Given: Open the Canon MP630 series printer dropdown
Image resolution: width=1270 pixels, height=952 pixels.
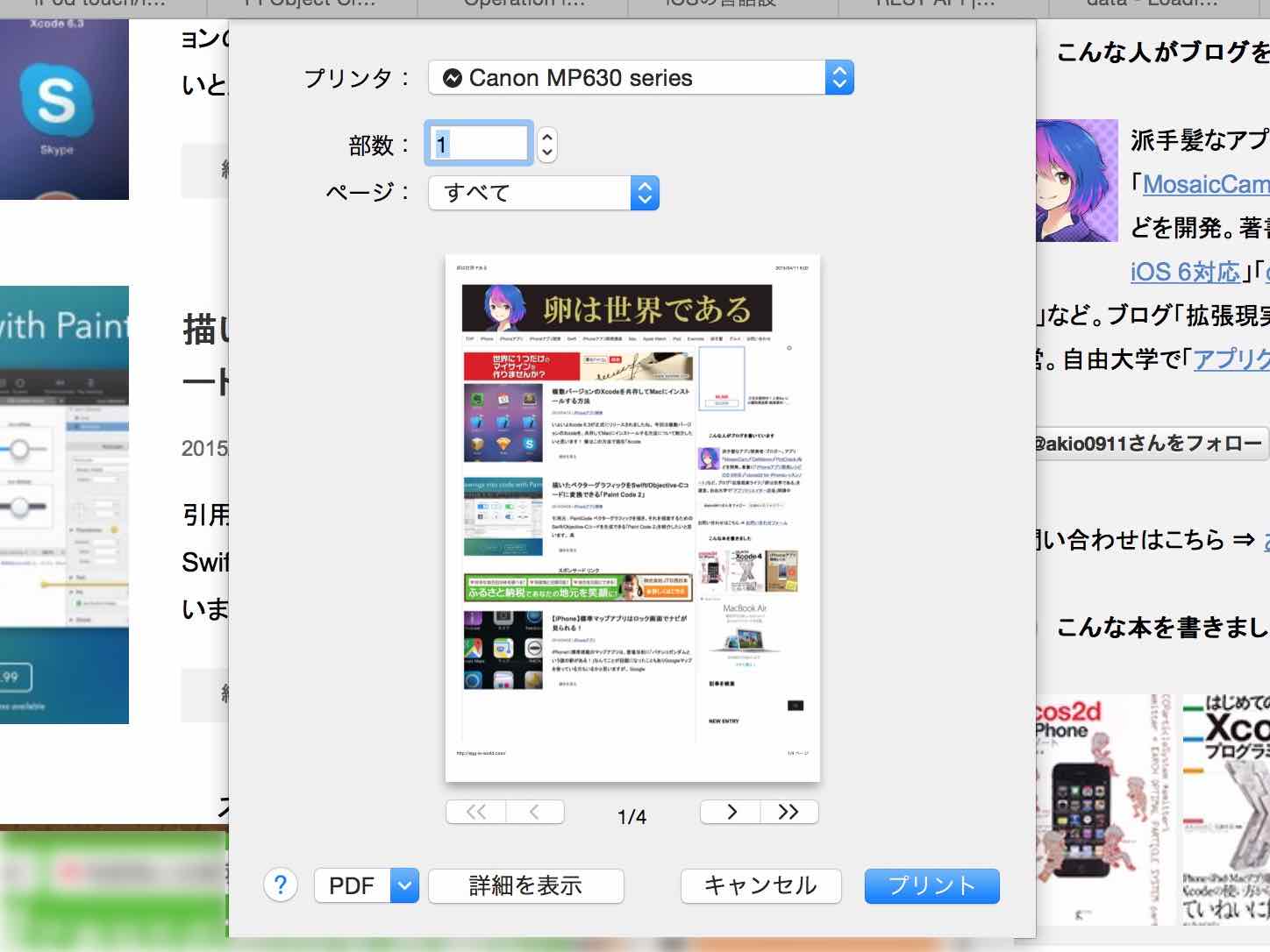Looking at the screenshot, I should pos(640,78).
